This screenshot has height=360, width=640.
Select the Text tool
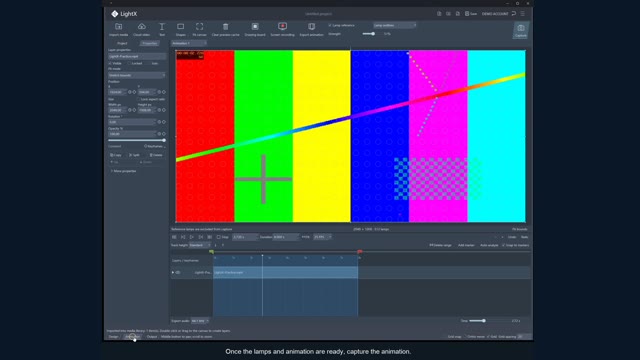pyautogui.click(x=162, y=29)
